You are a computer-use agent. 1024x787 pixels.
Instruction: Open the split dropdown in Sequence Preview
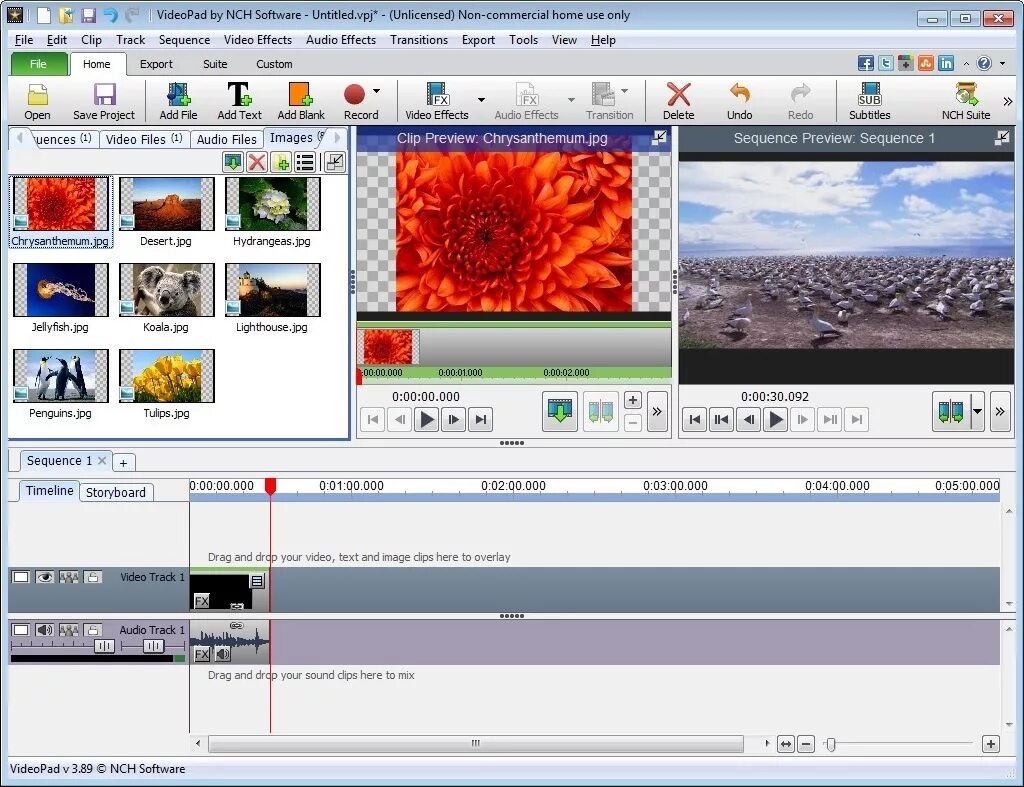pyautogui.click(x=978, y=411)
